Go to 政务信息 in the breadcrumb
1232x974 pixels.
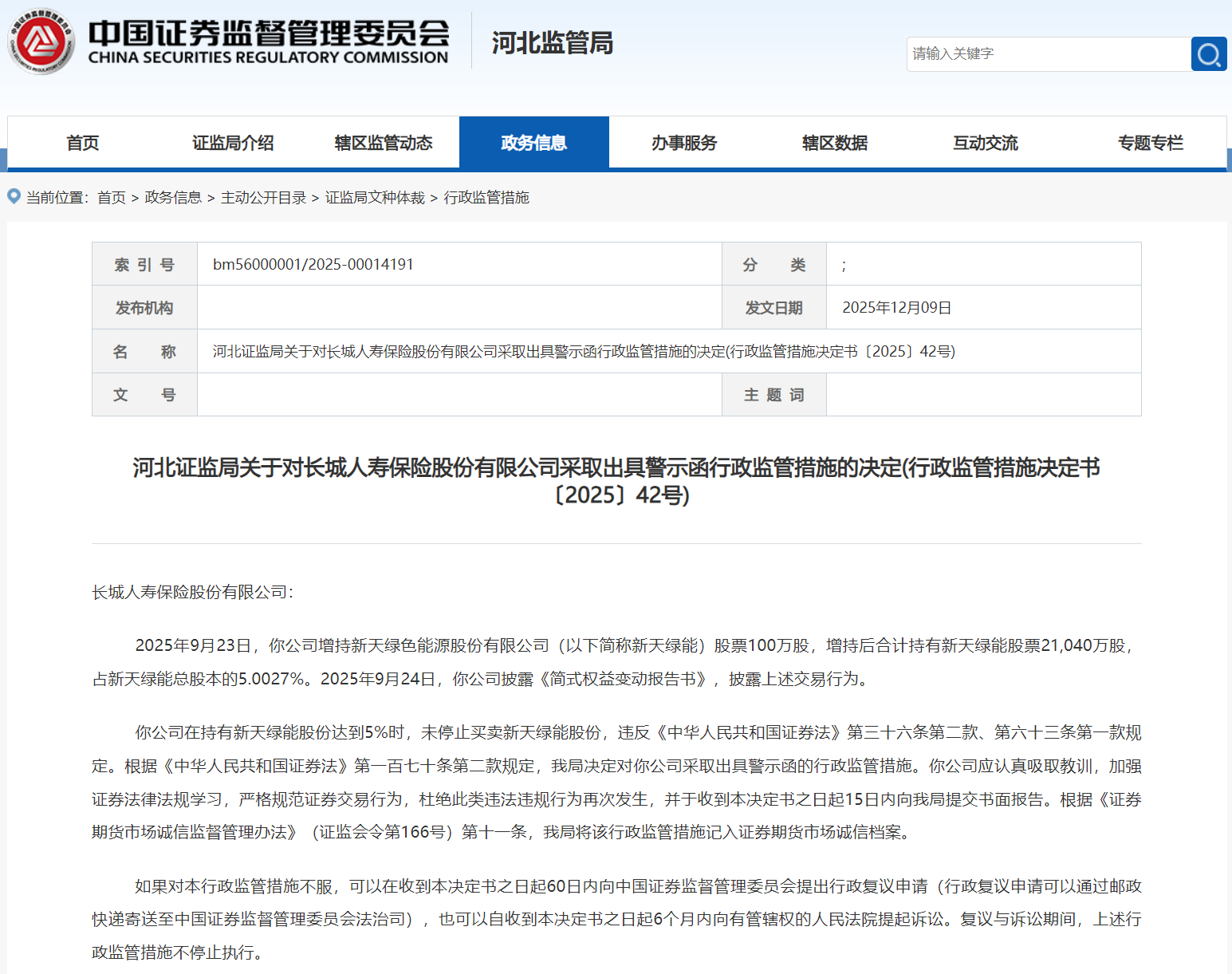pyautogui.click(x=173, y=197)
